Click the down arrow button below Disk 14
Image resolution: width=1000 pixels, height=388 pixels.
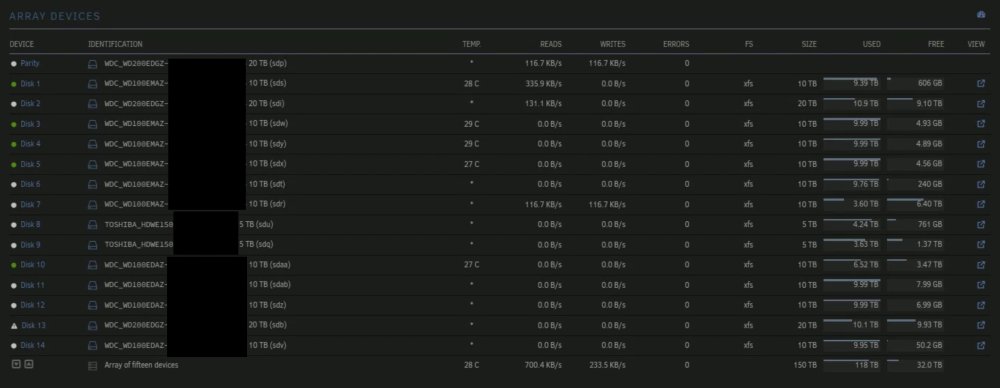pyautogui.click(x=16, y=364)
